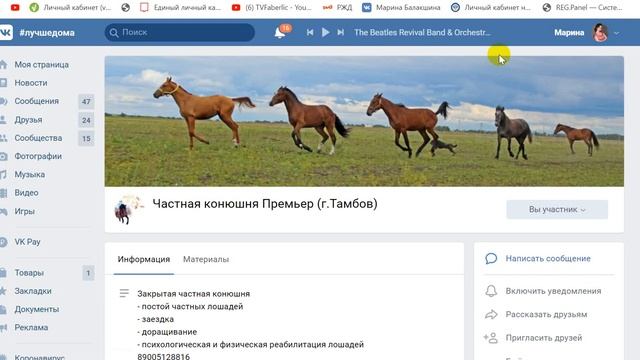Open VK home via the VK logo

[6, 32]
